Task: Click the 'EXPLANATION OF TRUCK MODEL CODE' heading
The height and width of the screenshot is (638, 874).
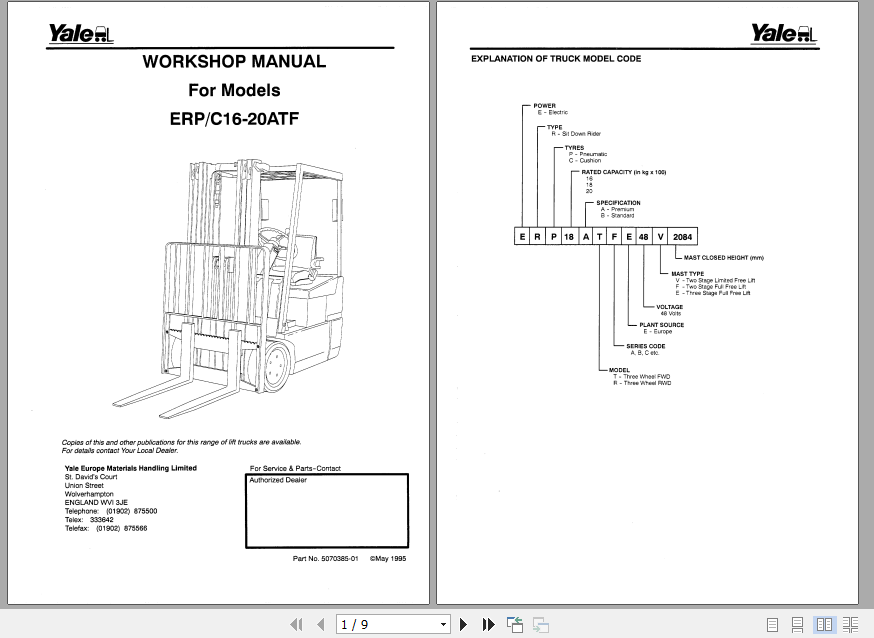Action: coord(556,59)
